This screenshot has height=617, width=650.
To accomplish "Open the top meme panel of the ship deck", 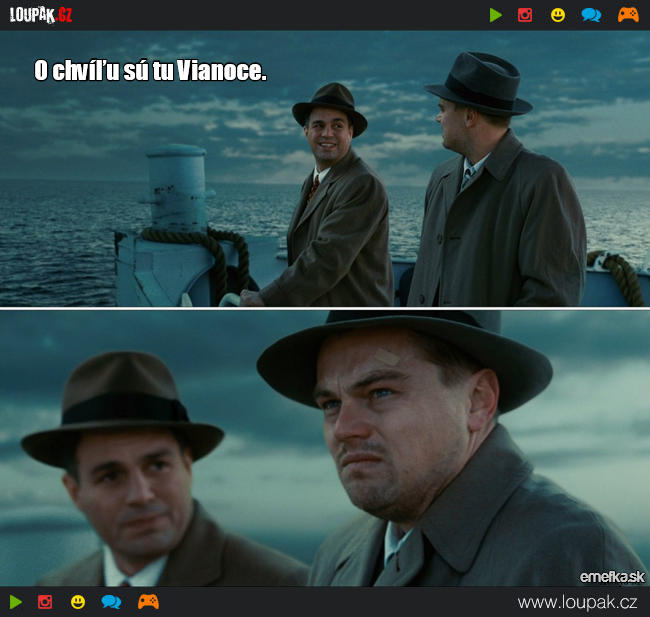I will point(325,169).
